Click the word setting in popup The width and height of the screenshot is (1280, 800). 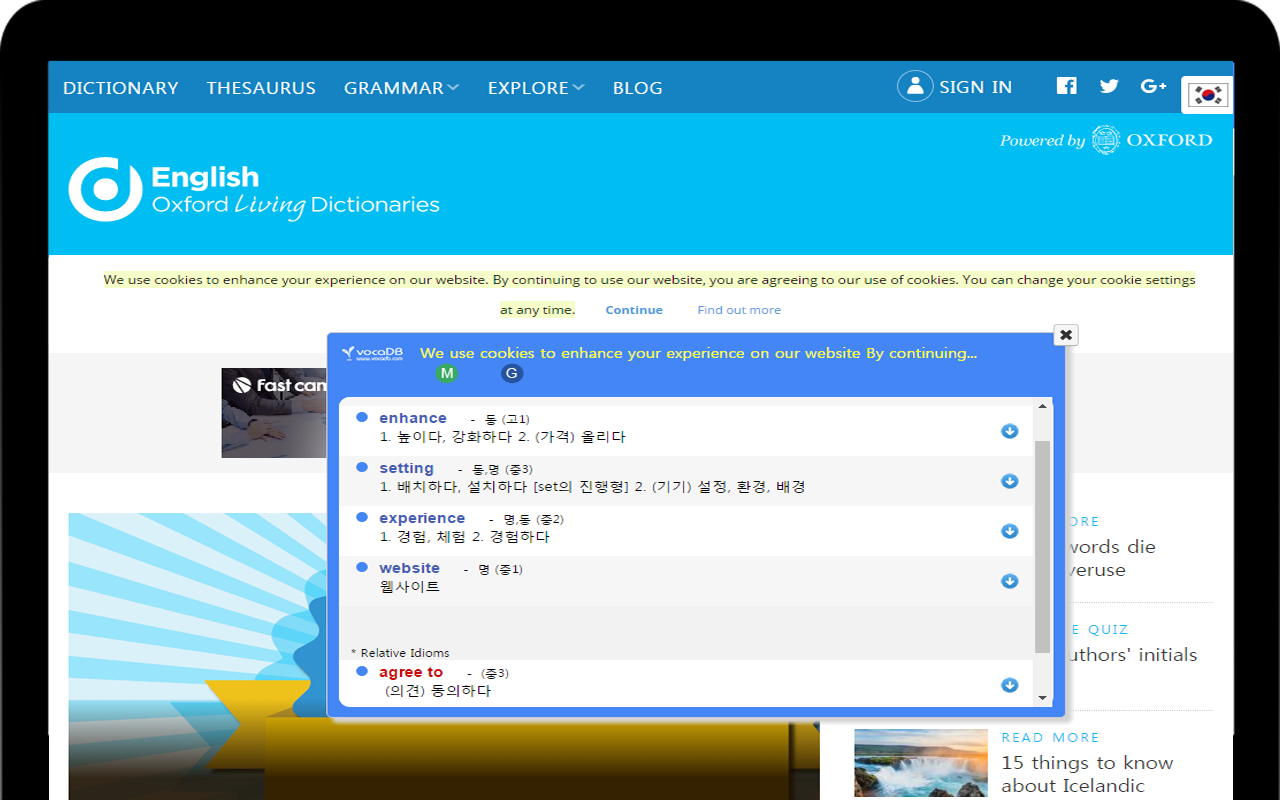pos(406,468)
